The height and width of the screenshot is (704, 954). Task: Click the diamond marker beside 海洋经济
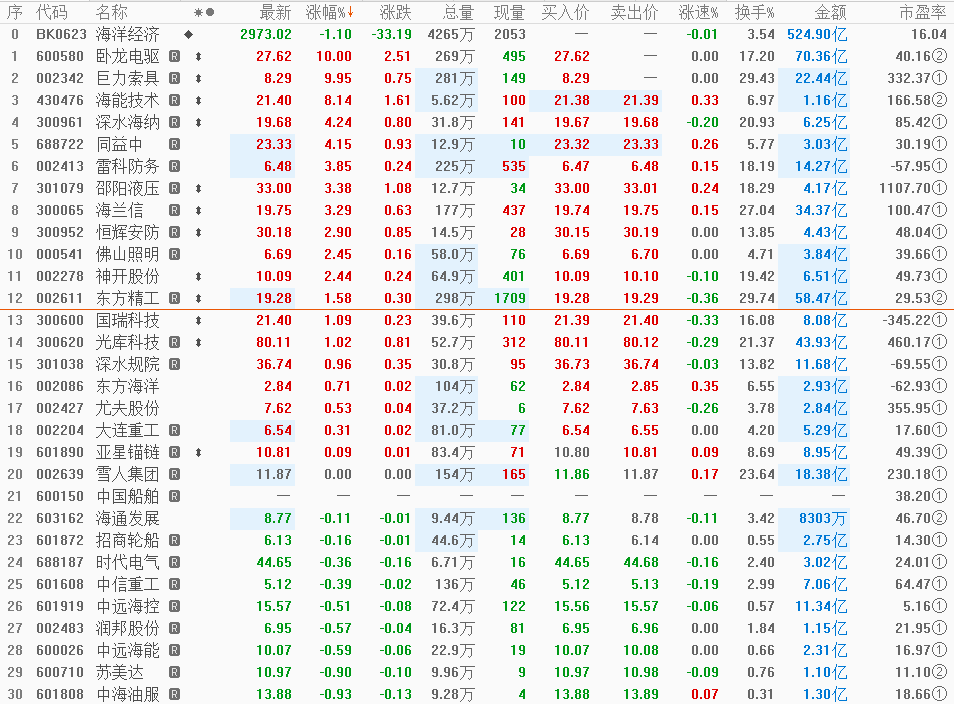(189, 35)
